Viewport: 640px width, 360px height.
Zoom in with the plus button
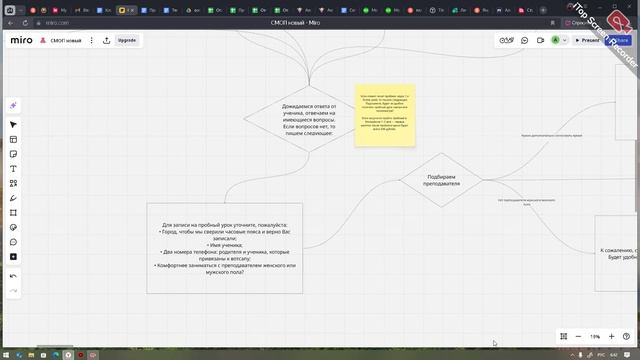(611, 336)
